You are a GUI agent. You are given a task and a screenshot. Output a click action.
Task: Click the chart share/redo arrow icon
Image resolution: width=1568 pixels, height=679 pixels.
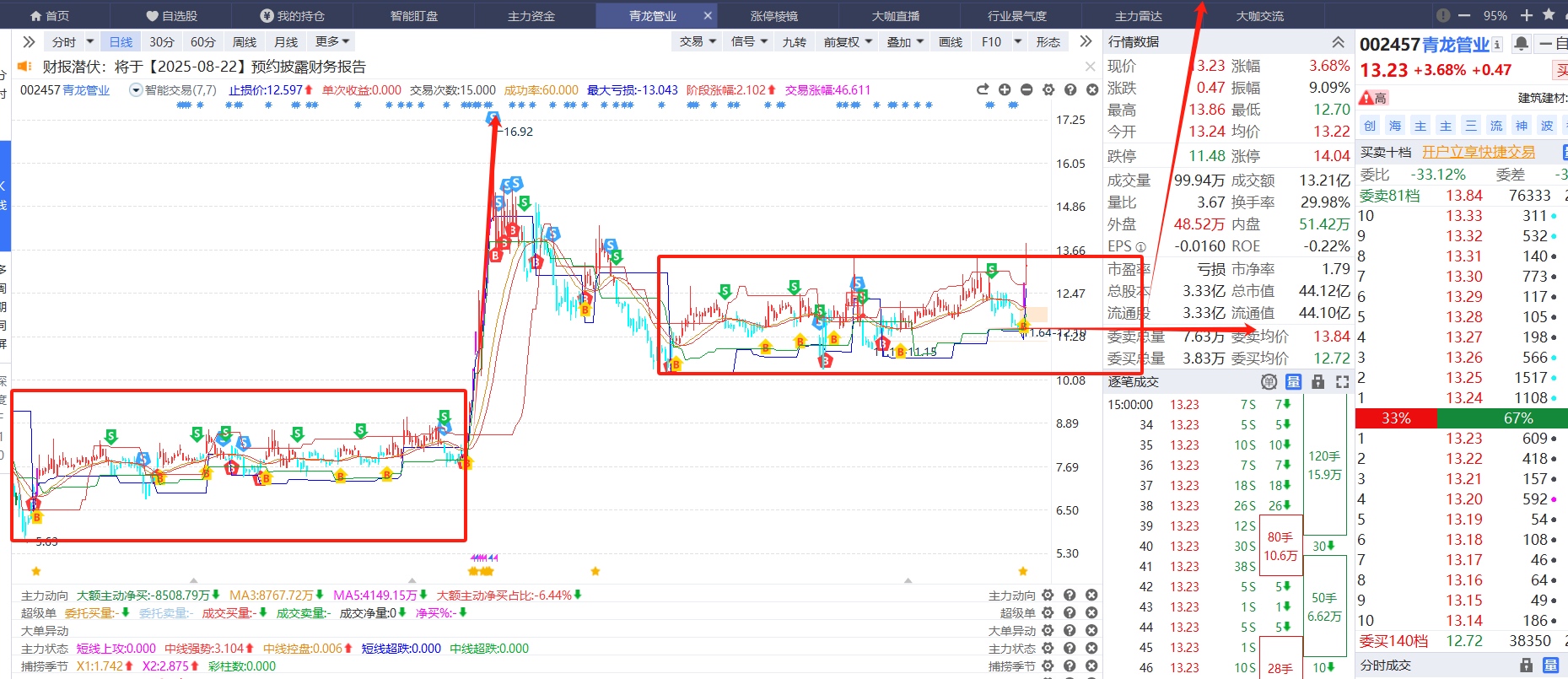click(x=983, y=89)
